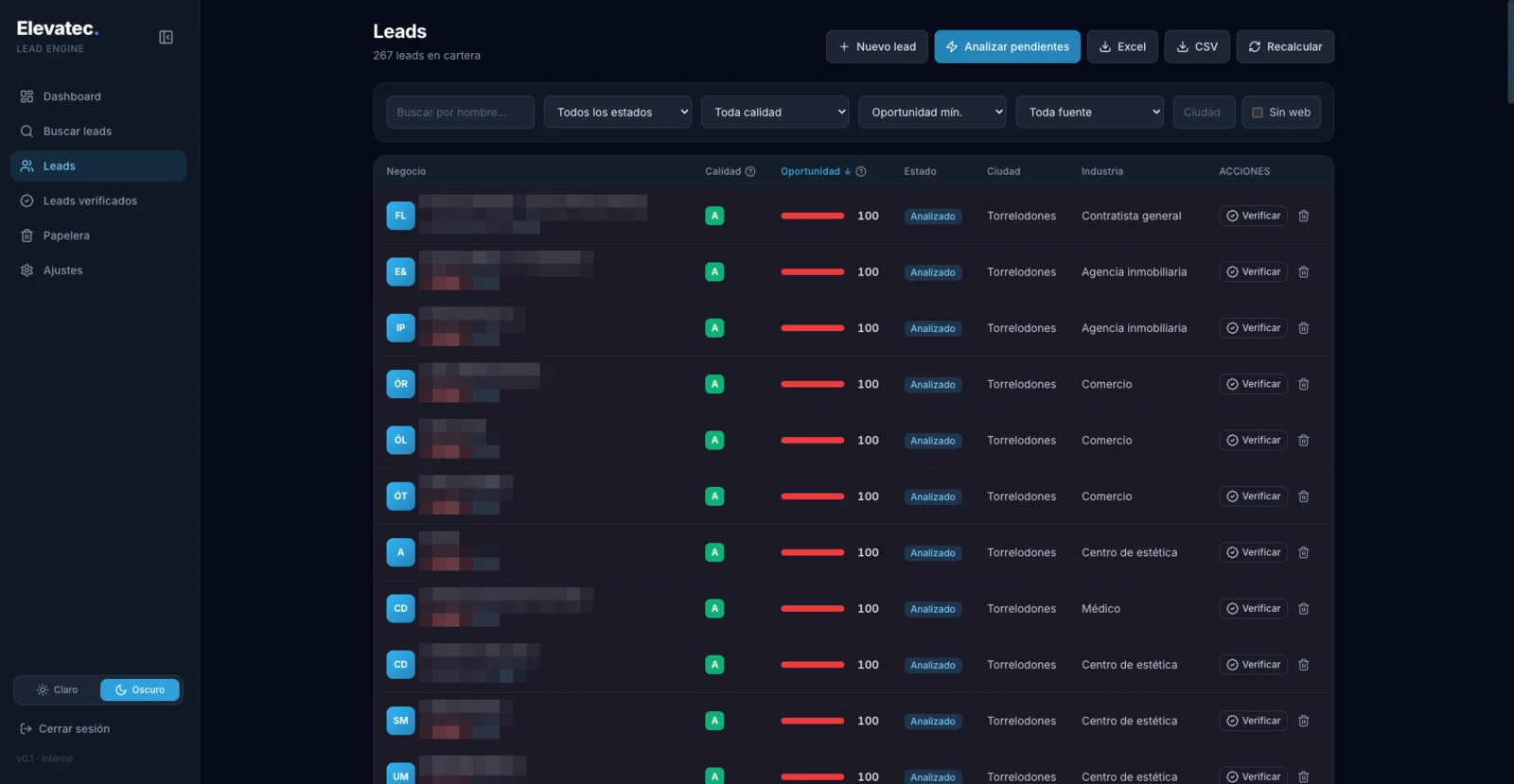The image size is (1514, 784).
Task: Switch to Oscuro dark theme
Action: 140,689
